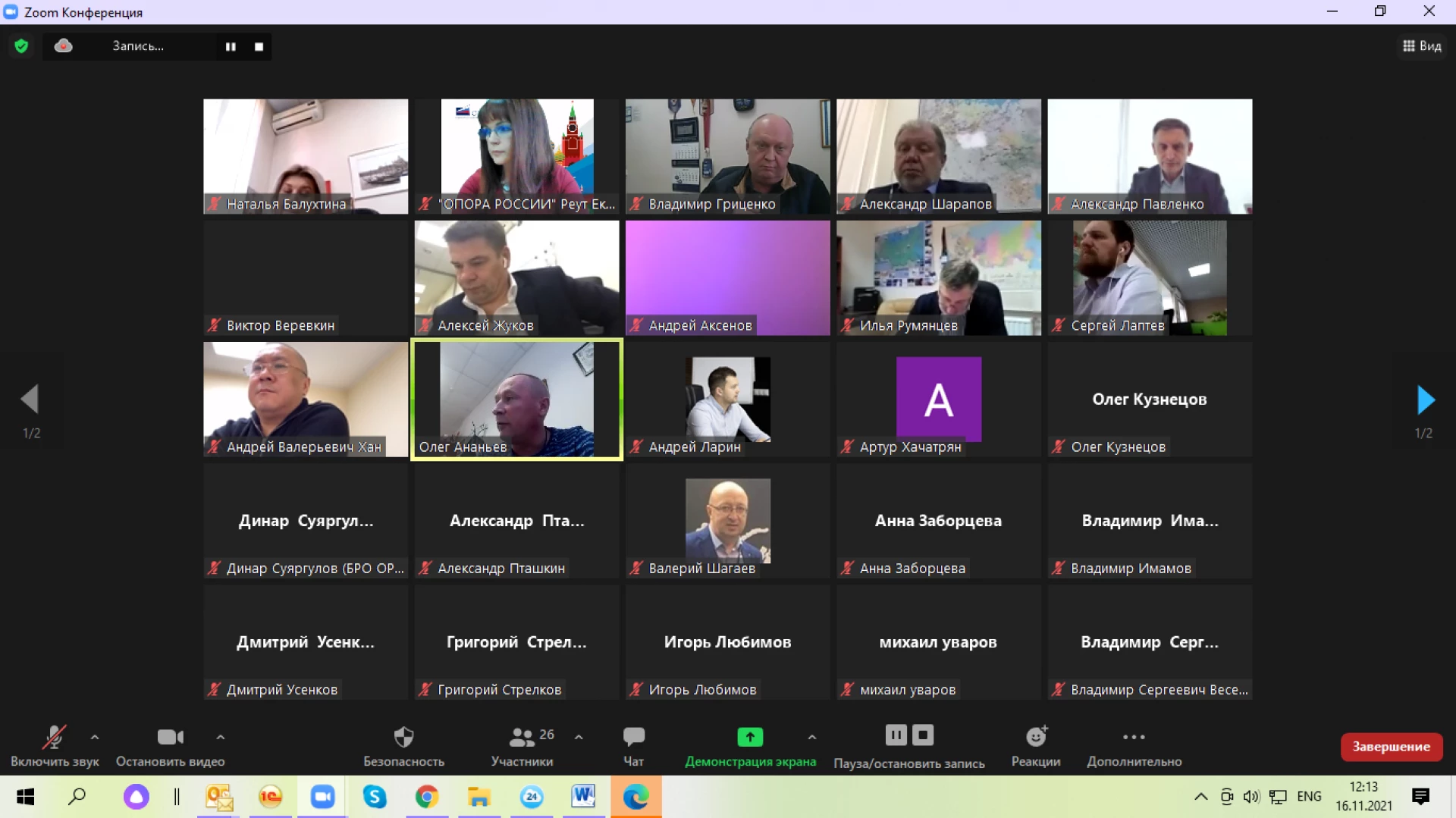1456x818 pixels.
Task: Open the Вид layout menu
Action: pyautogui.click(x=1422, y=46)
